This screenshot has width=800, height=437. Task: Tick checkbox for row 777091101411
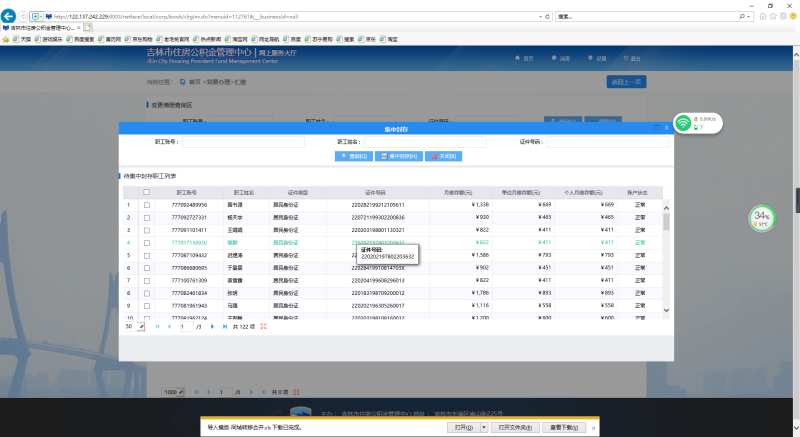click(x=147, y=230)
